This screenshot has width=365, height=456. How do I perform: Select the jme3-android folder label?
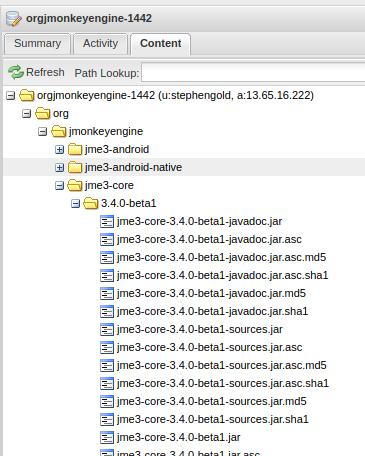coord(117,149)
